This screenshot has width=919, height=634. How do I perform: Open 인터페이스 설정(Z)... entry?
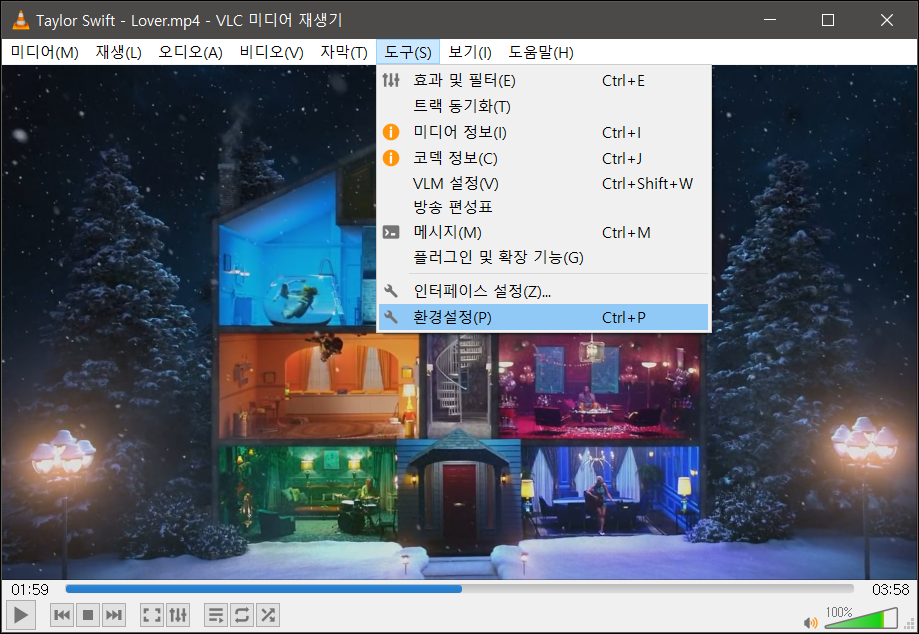[x=543, y=291]
